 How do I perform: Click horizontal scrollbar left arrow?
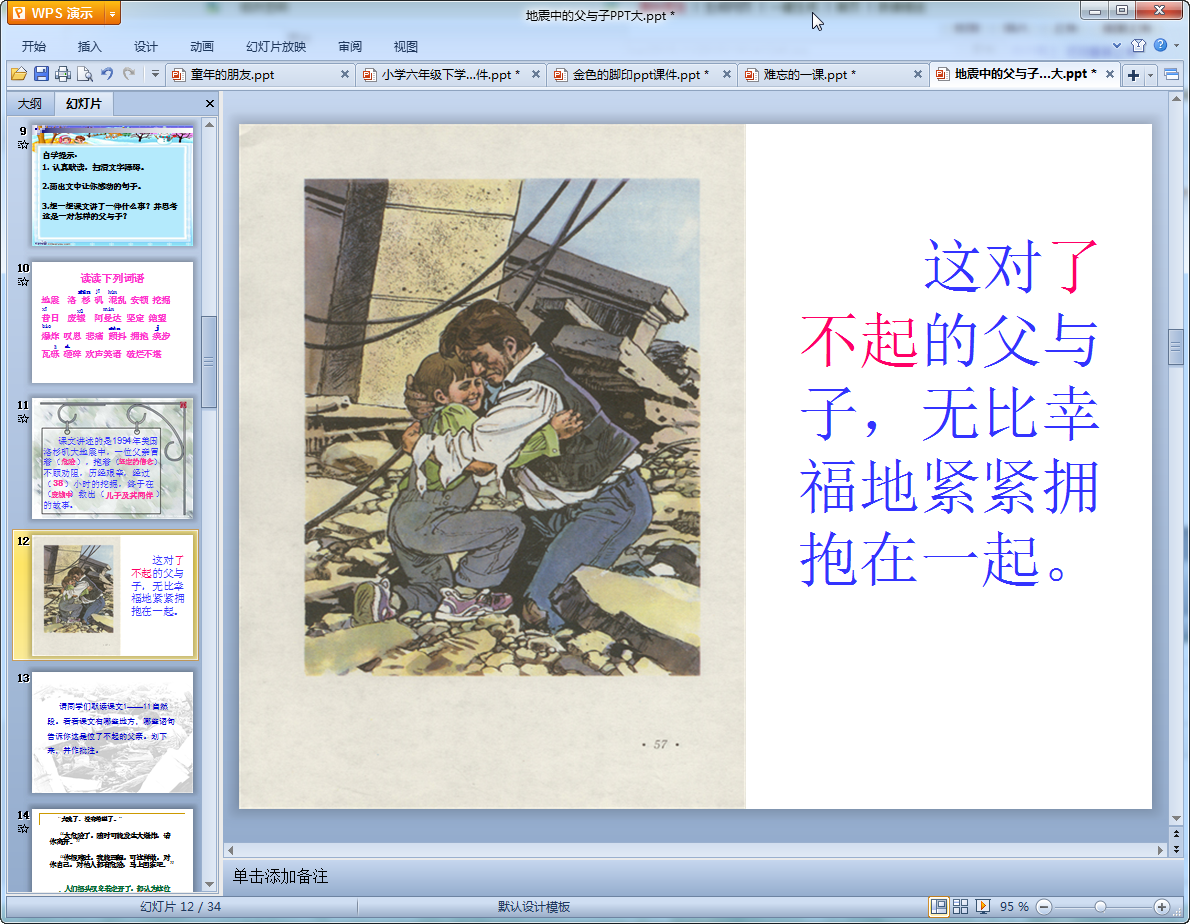tap(231, 850)
